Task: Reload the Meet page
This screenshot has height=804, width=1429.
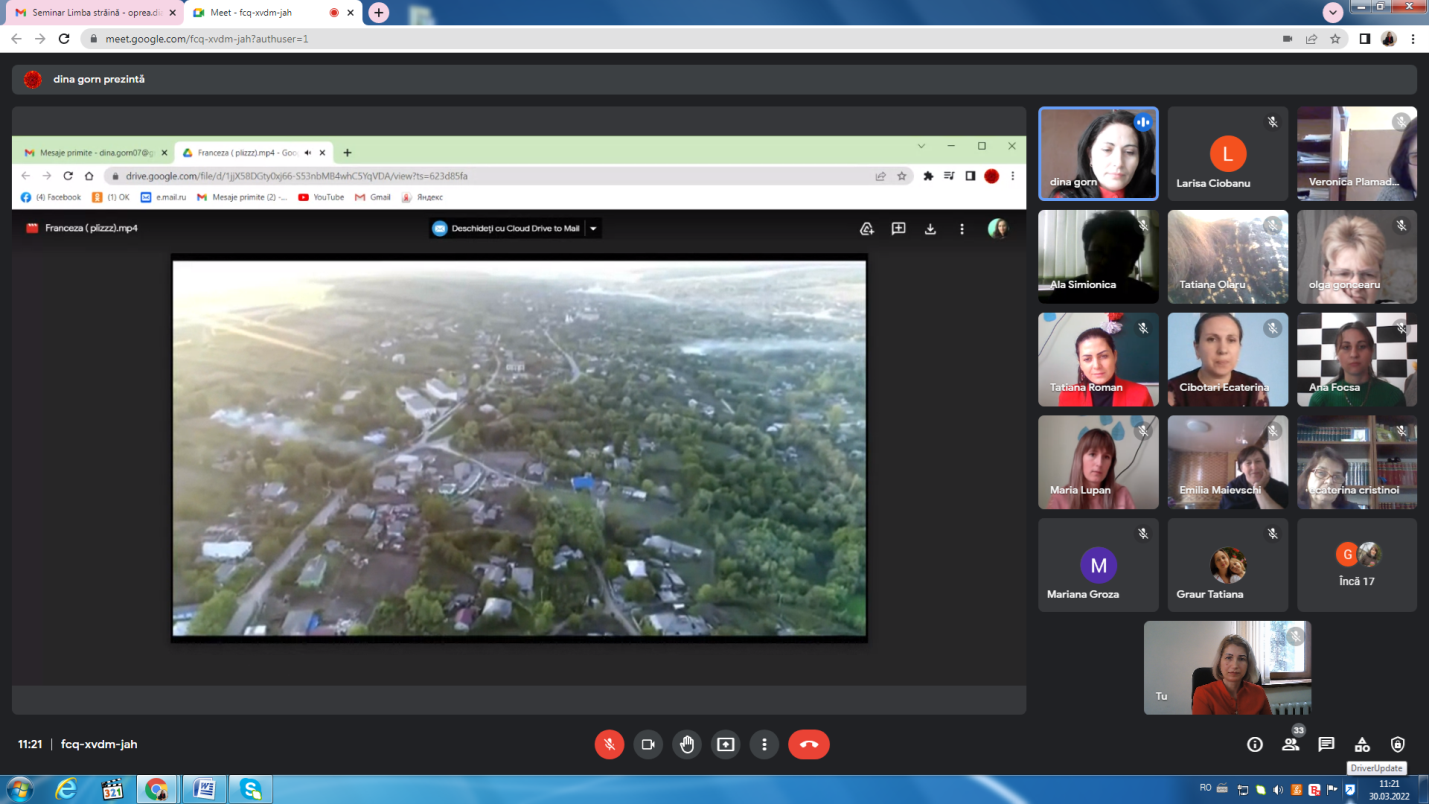Action: 64,39
